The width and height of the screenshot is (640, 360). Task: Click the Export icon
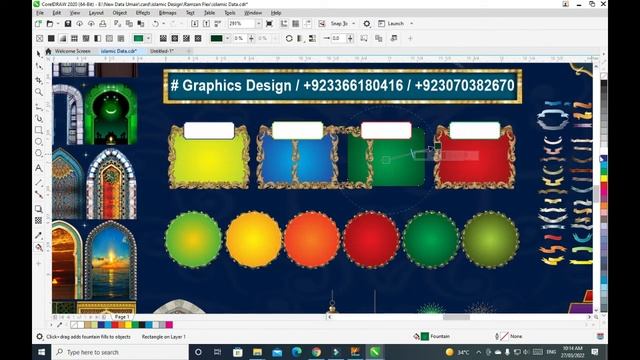tap(206, 24)
